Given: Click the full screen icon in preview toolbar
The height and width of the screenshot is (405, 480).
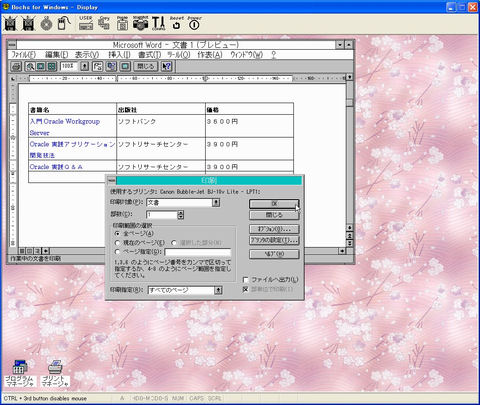Looking at the screenshot, I should click(125, 66).
